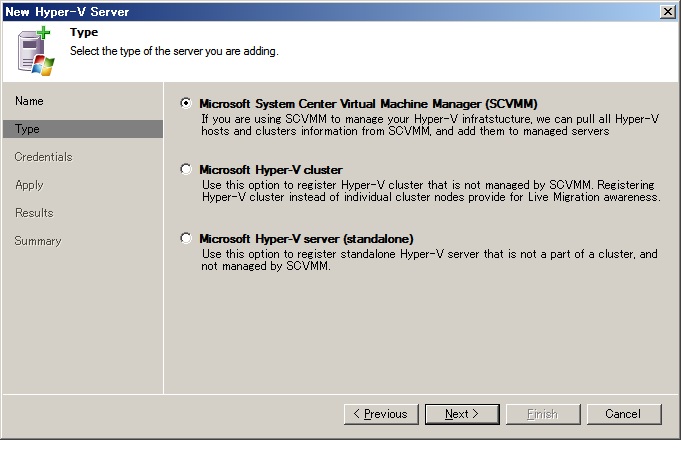Click the New Hyper-V Server title bar

[x=330, y=12]
